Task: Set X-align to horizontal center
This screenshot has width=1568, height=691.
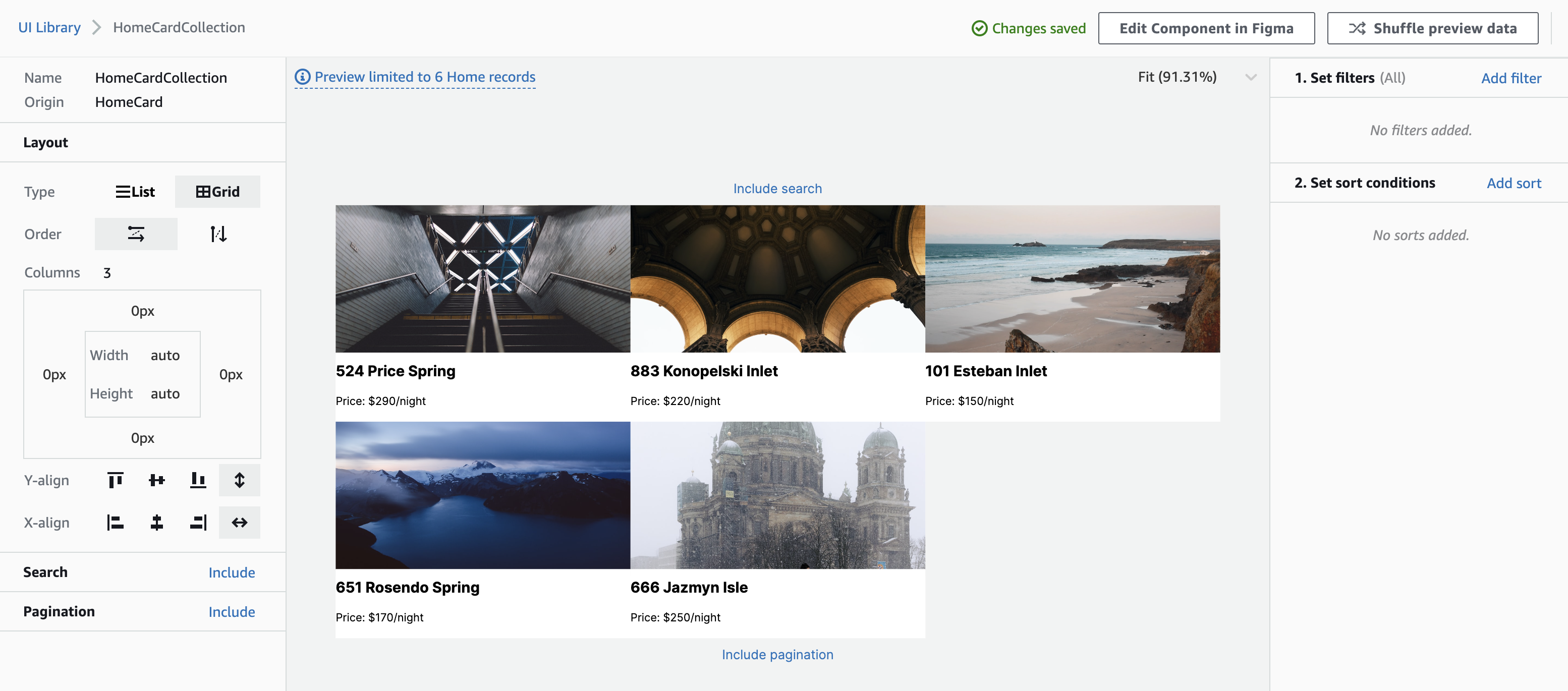Action: point(156,523)
